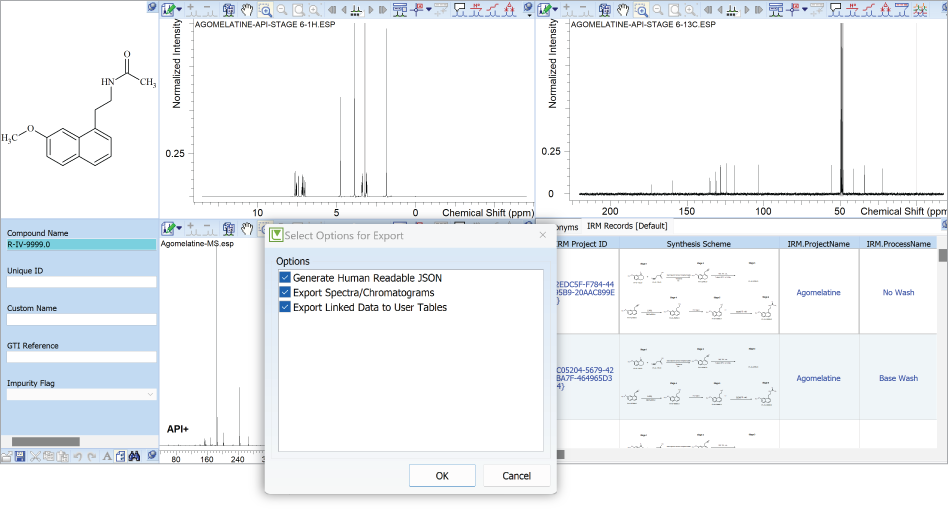The image size is (948, 510).
Task: Click the save disk icon in bottom-left toolbar
Action: click(x=20, y=456)
